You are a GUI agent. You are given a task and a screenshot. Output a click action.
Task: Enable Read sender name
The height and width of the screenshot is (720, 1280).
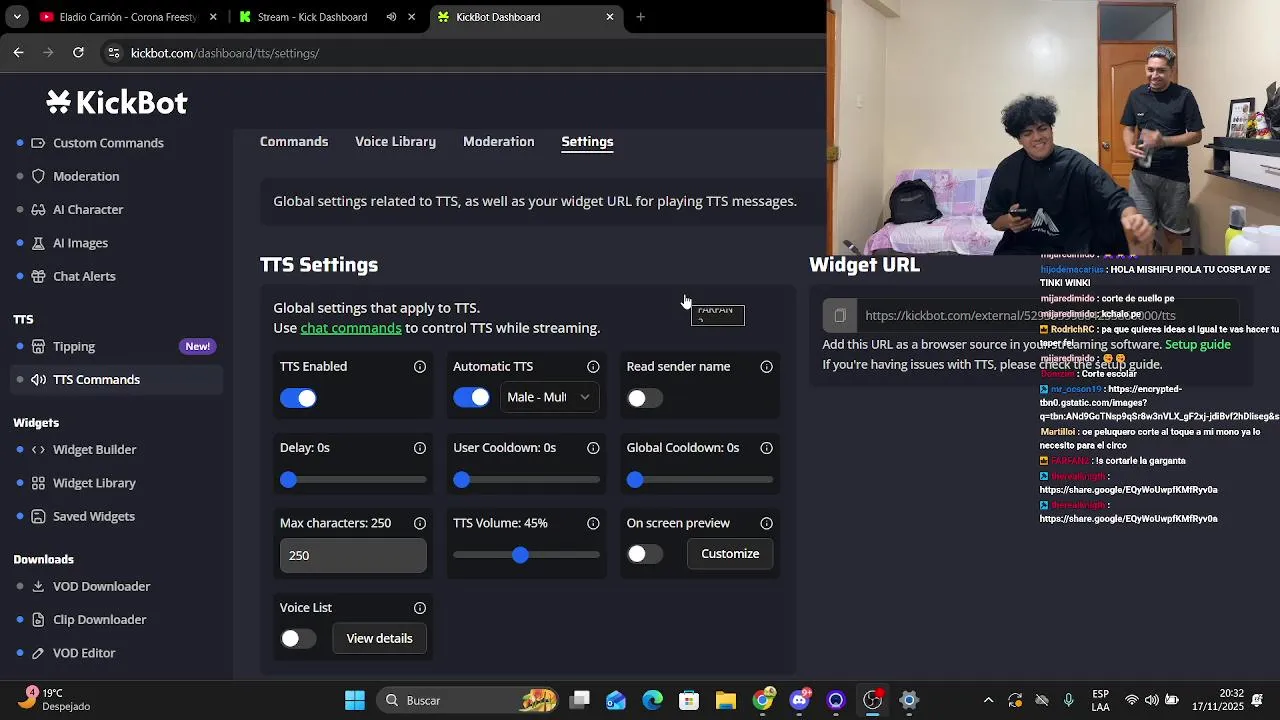tap(645, 398)
